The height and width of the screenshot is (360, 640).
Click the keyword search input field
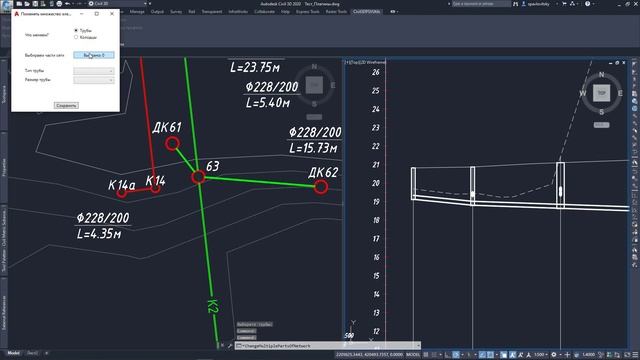(x=482, y=4)
